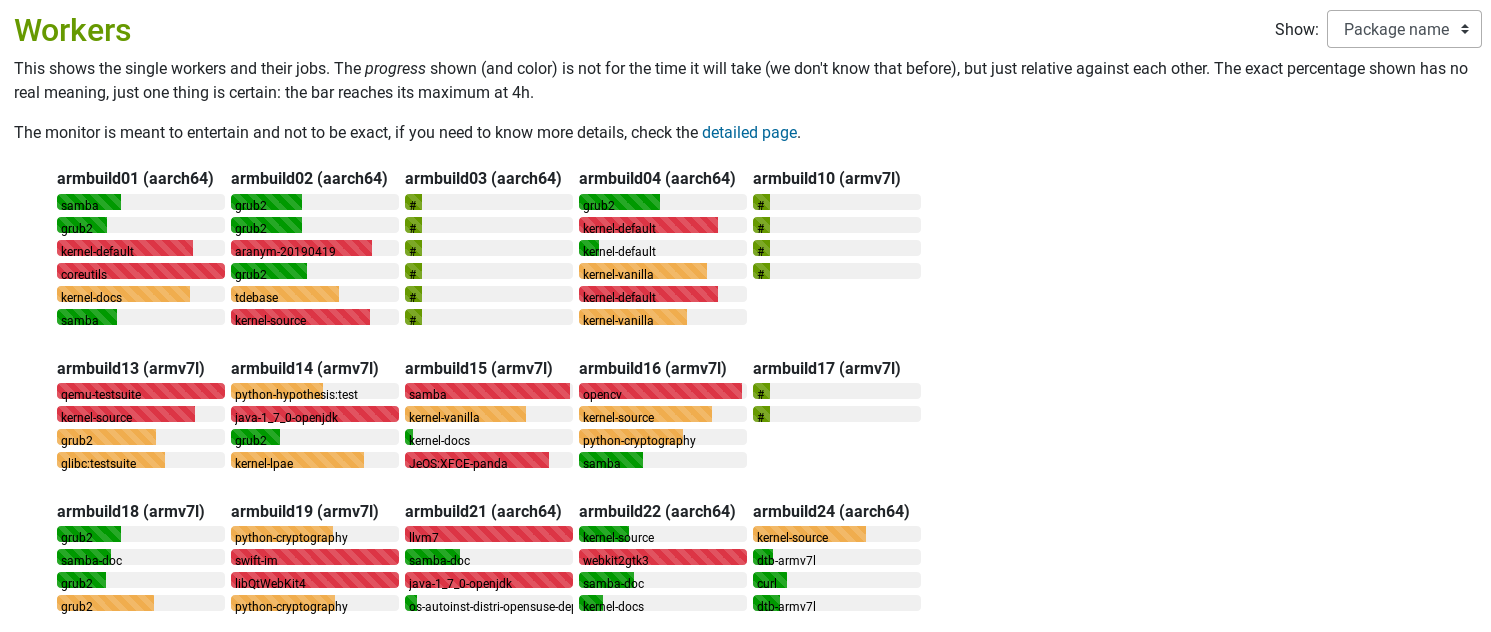
Task: Select python-hypothesis:test job on armbuild14
Action: 315,391
